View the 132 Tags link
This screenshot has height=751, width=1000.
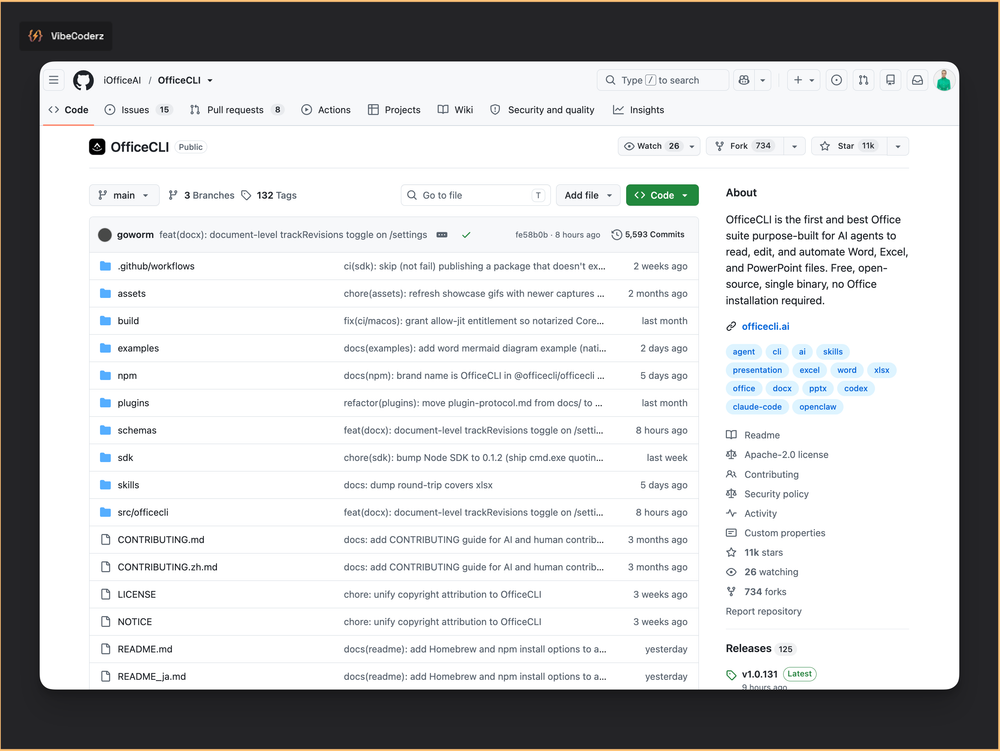(269, 195)
